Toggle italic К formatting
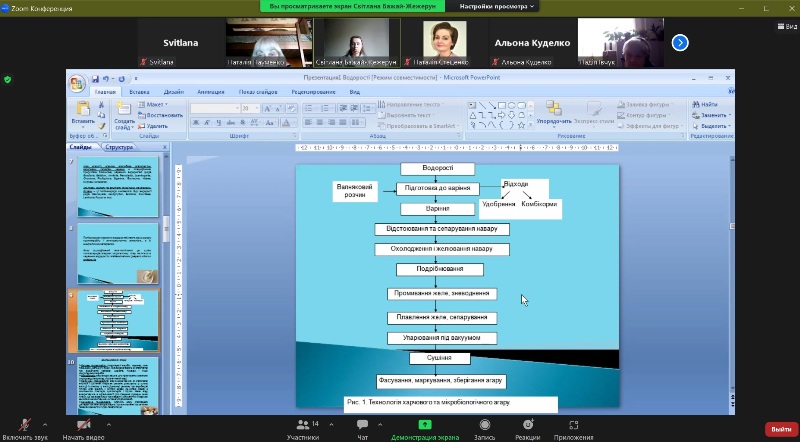800x442 pixels. point(207,122)
